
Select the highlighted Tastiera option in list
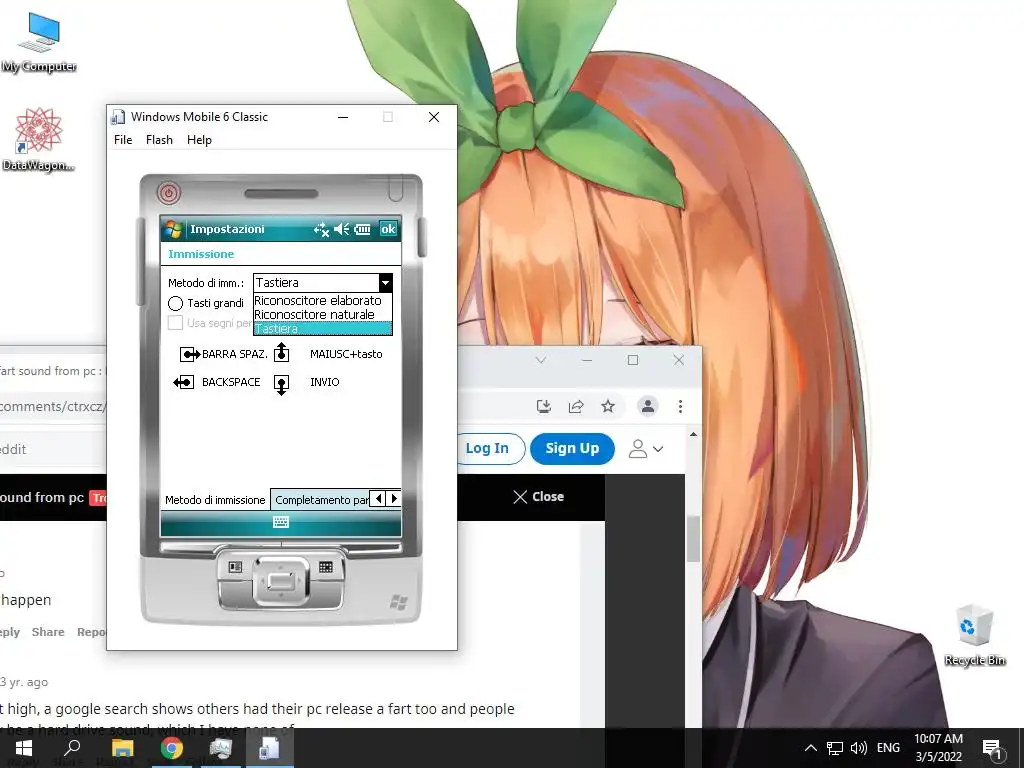pos(323,328)
